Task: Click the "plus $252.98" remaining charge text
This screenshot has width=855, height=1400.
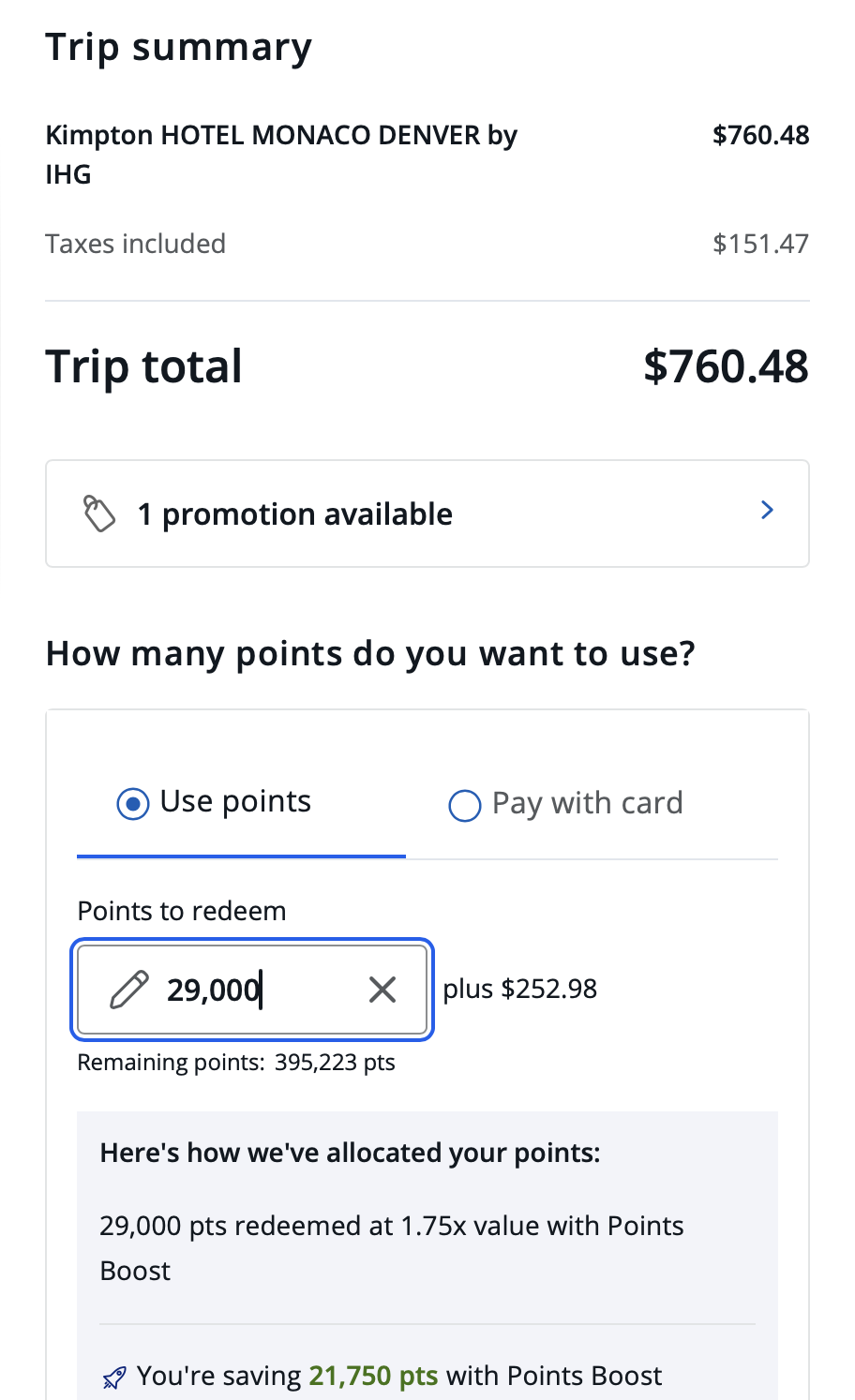Action: tap(520, 990)
